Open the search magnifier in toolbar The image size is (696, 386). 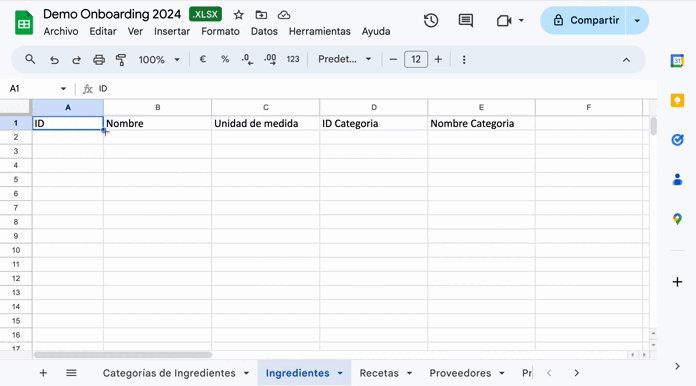(x=30, y=59)
